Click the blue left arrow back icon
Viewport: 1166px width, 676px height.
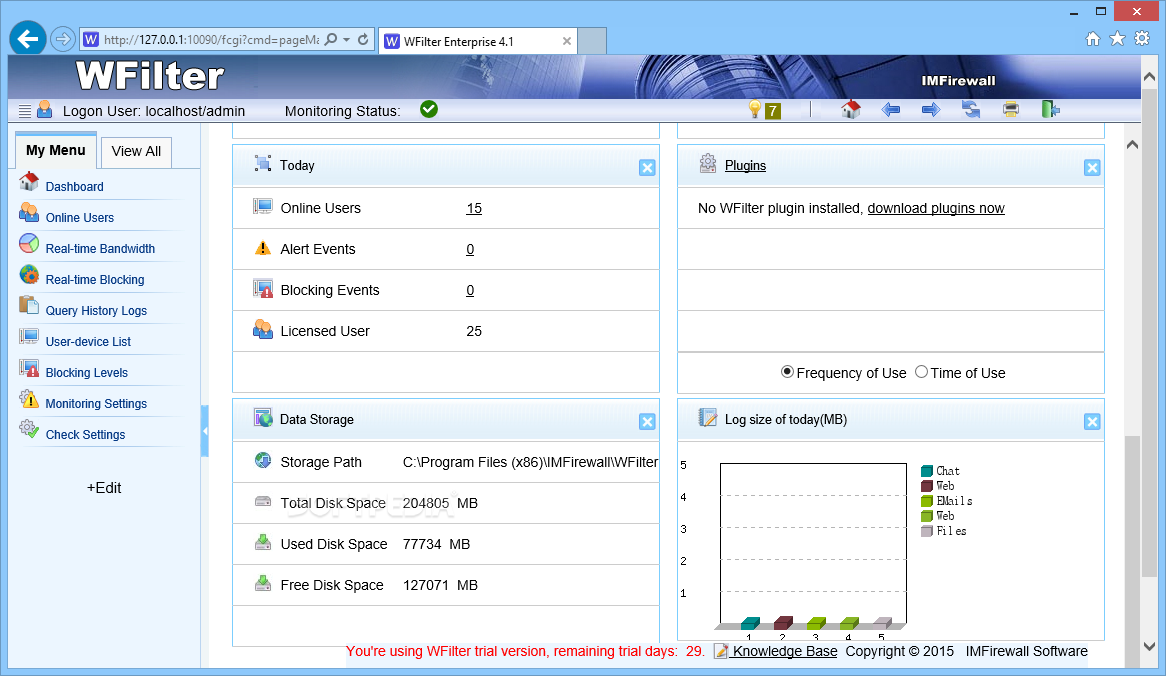891,110
